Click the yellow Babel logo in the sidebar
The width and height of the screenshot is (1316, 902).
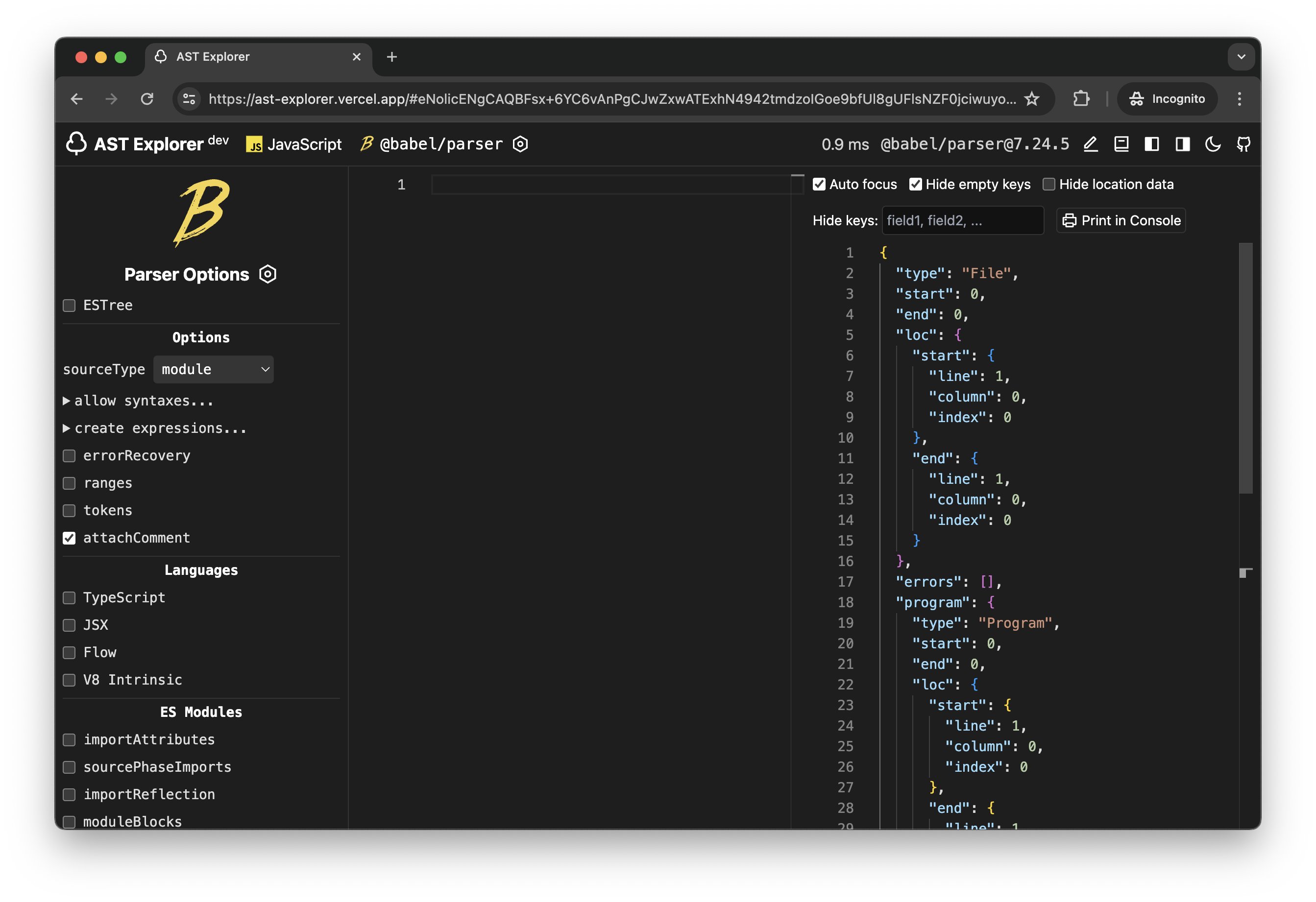click(201, 213)
